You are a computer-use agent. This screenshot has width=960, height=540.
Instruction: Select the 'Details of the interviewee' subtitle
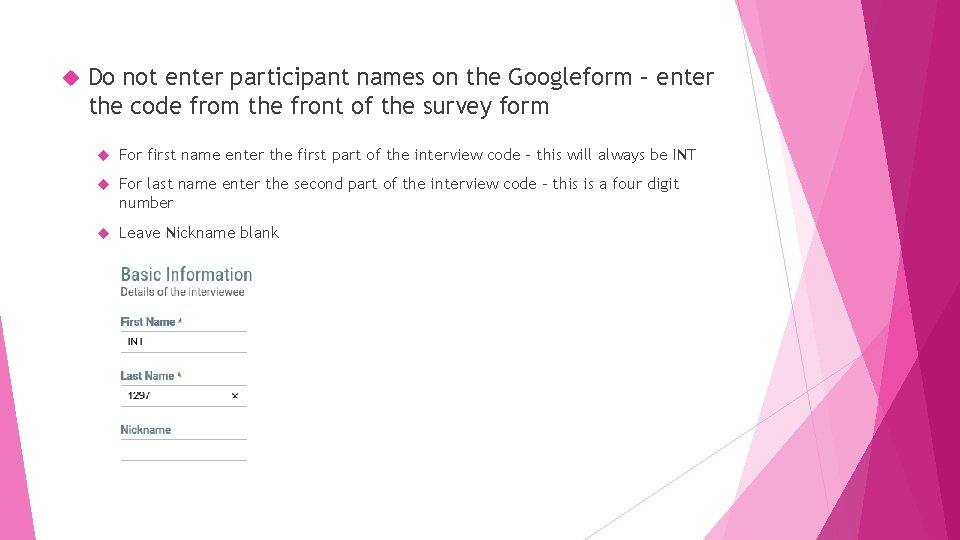pyautogui.click(x=182, y=292)
